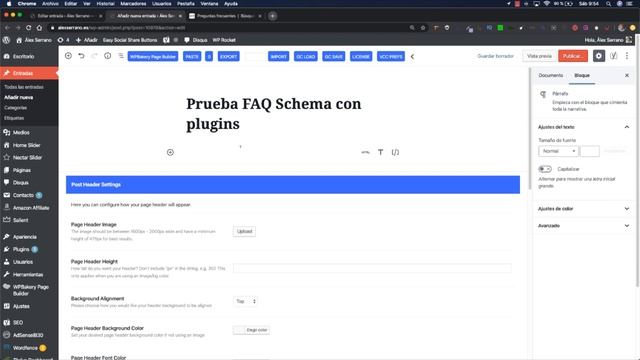The image size is (640, 360).
Task: Reload the page in Chrome
Action: click(29, 28)
